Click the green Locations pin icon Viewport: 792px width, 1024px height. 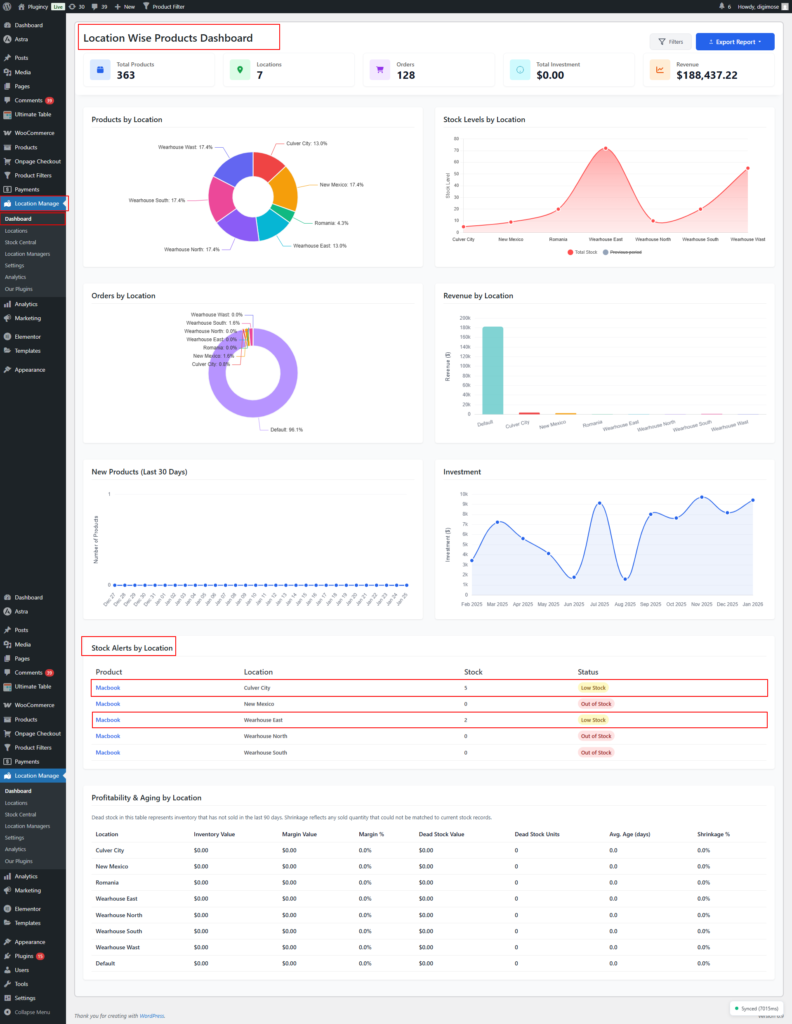pyautogui.click(x=239, y=70)
